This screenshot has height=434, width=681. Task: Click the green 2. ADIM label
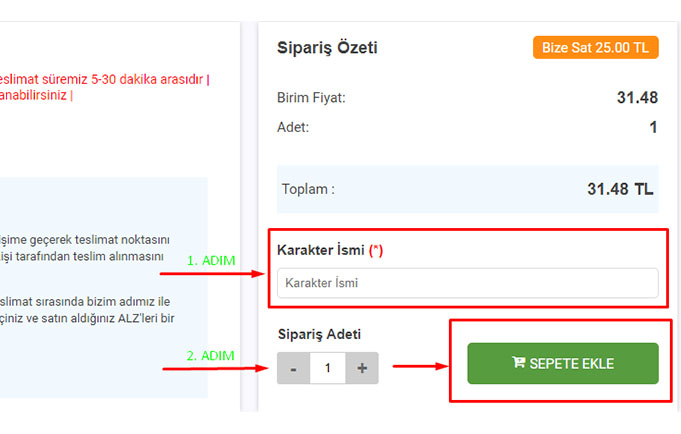[211, 354]
